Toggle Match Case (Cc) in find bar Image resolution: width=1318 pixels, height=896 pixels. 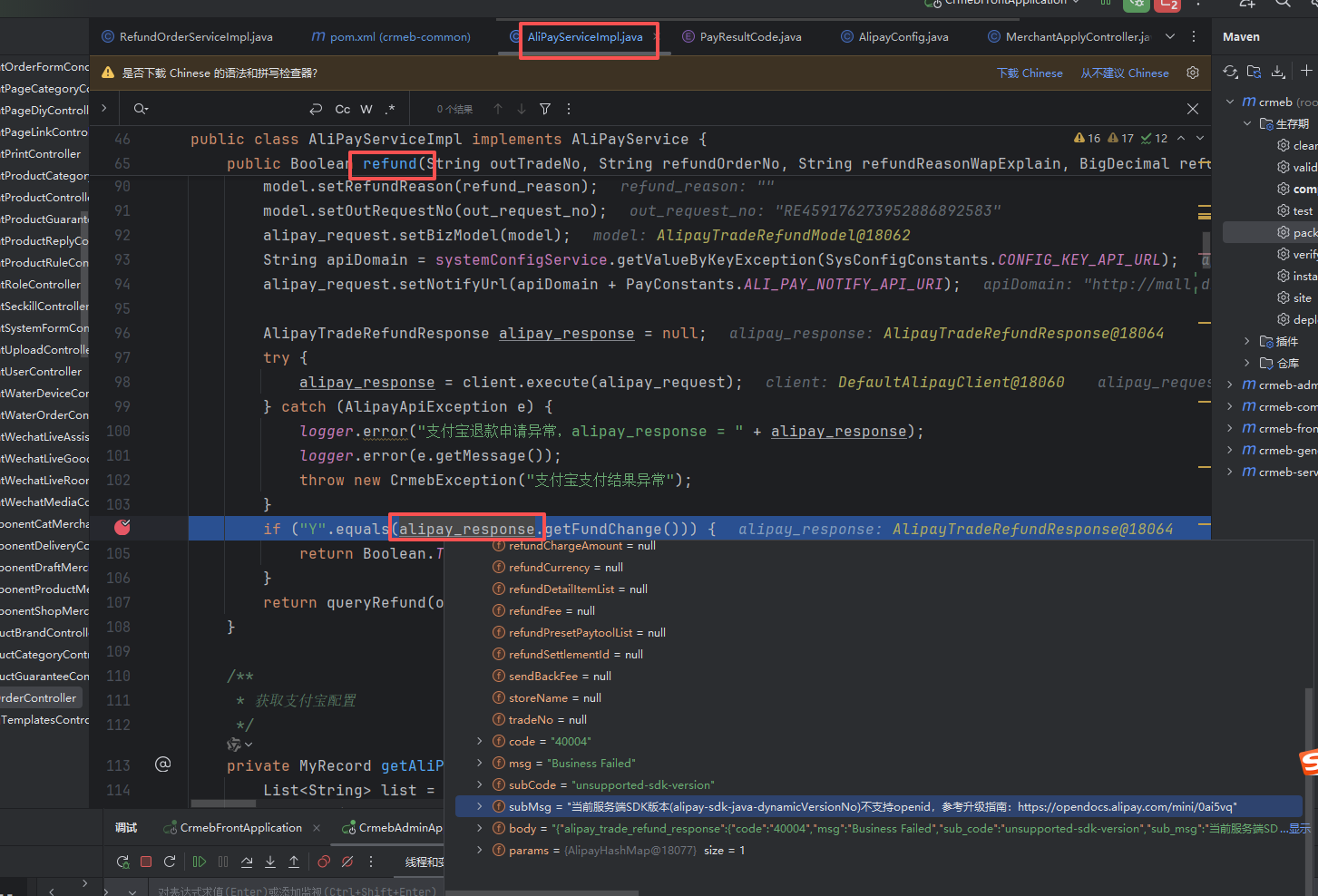tap(342, 109)
